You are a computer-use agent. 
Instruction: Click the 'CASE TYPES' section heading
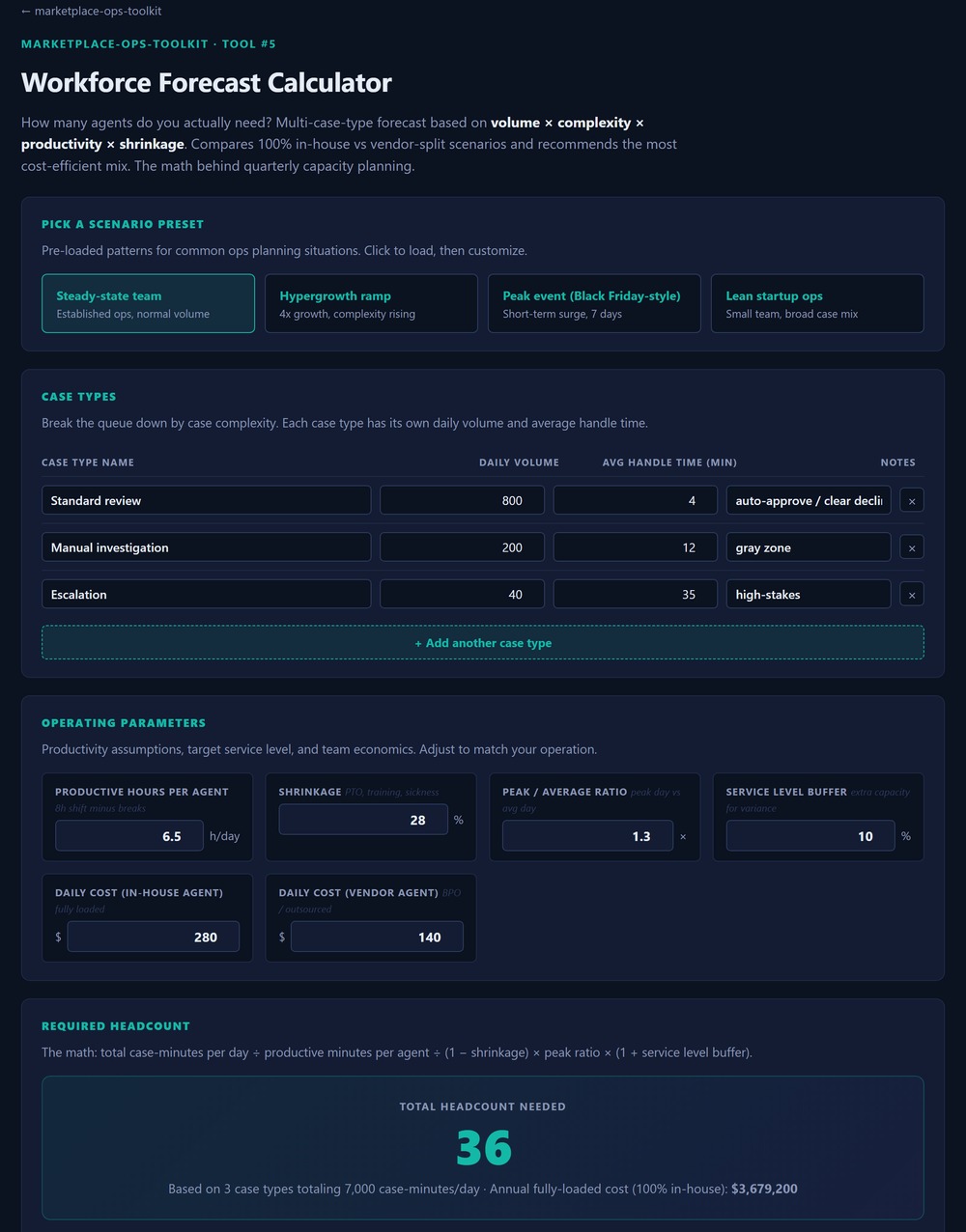[x=79, y=397]
